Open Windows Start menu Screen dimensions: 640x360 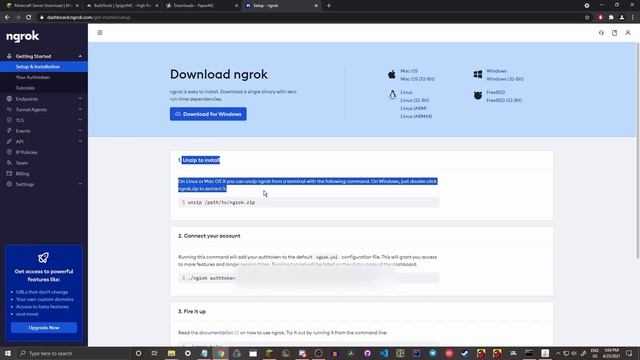[x=7, y=353]
